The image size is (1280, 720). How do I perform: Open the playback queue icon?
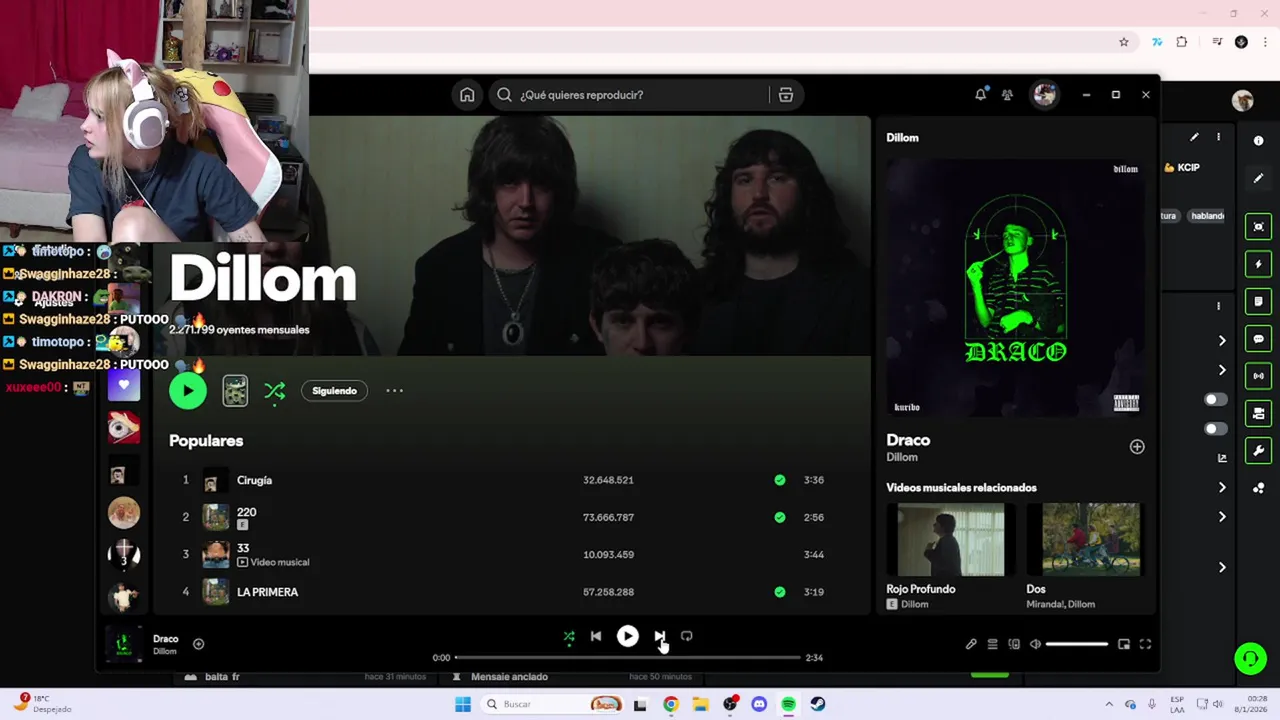pos(993,644)
